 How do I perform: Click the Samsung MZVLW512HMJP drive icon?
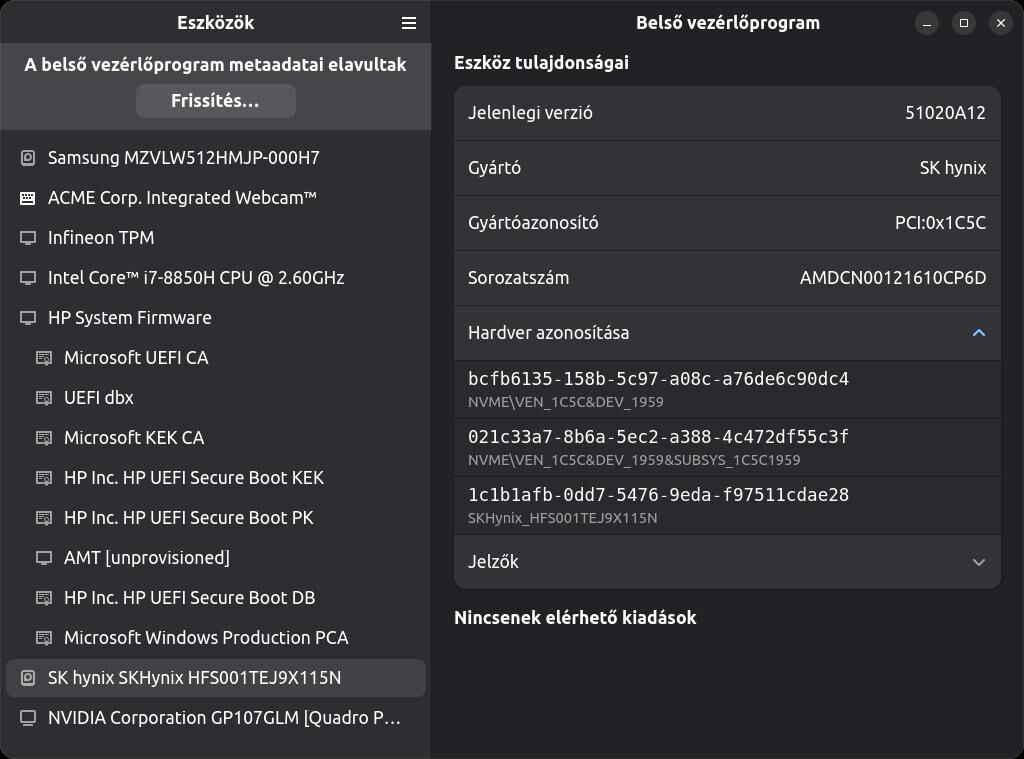click(x=28, y=158)
